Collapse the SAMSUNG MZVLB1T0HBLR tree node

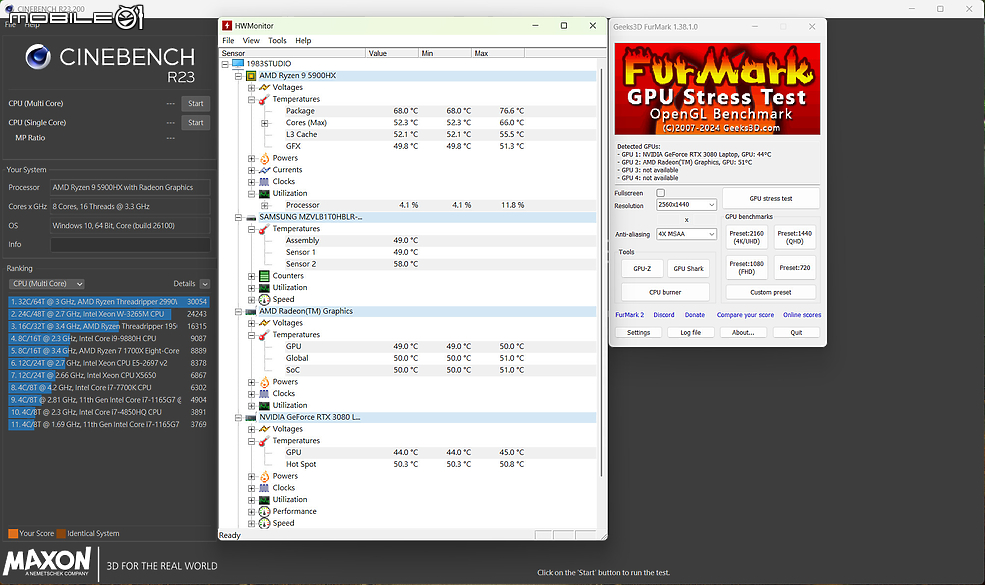pyautogui.click(x=238, y=217)
